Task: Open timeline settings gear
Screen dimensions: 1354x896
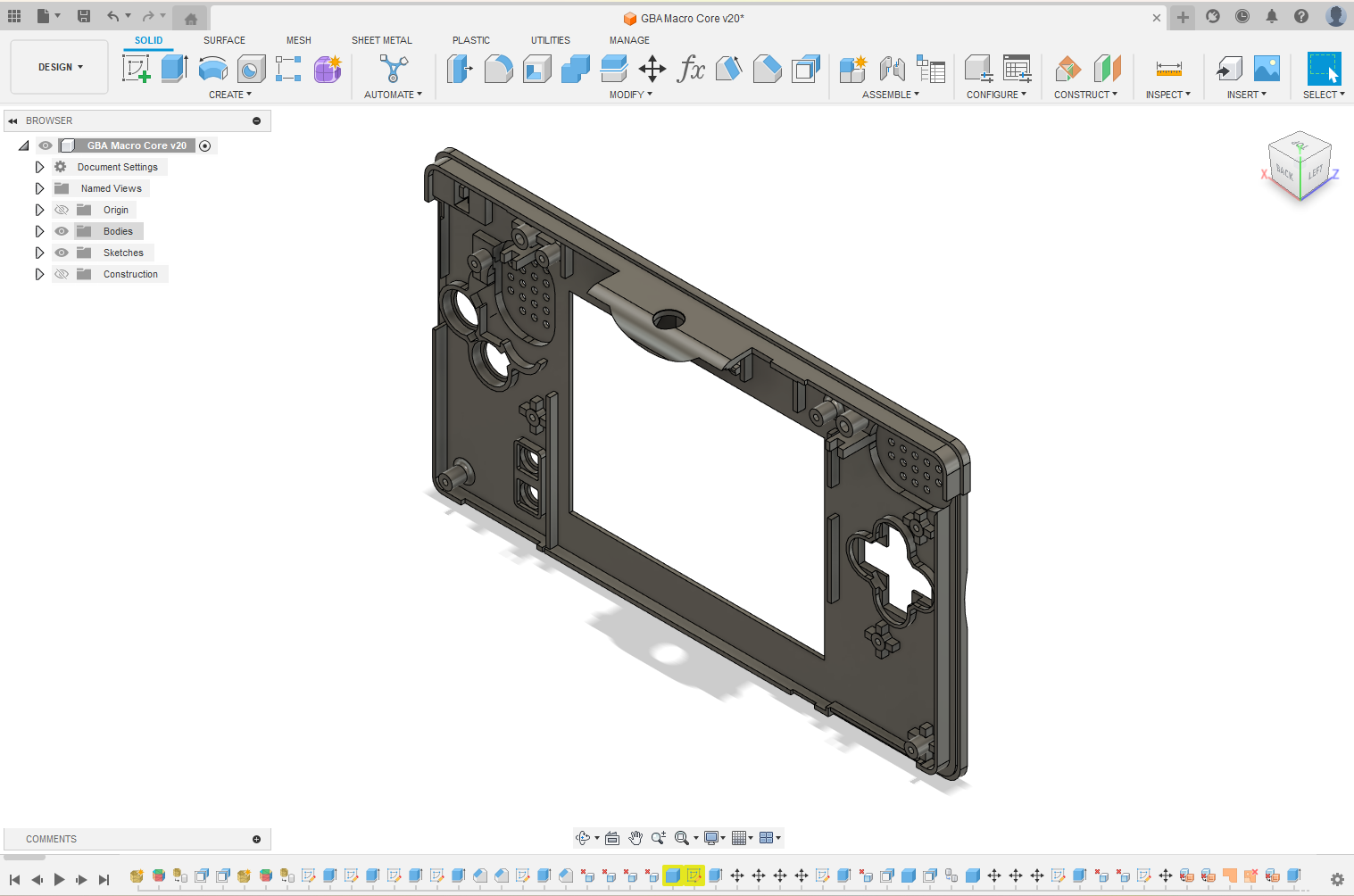Action: 1337,879
